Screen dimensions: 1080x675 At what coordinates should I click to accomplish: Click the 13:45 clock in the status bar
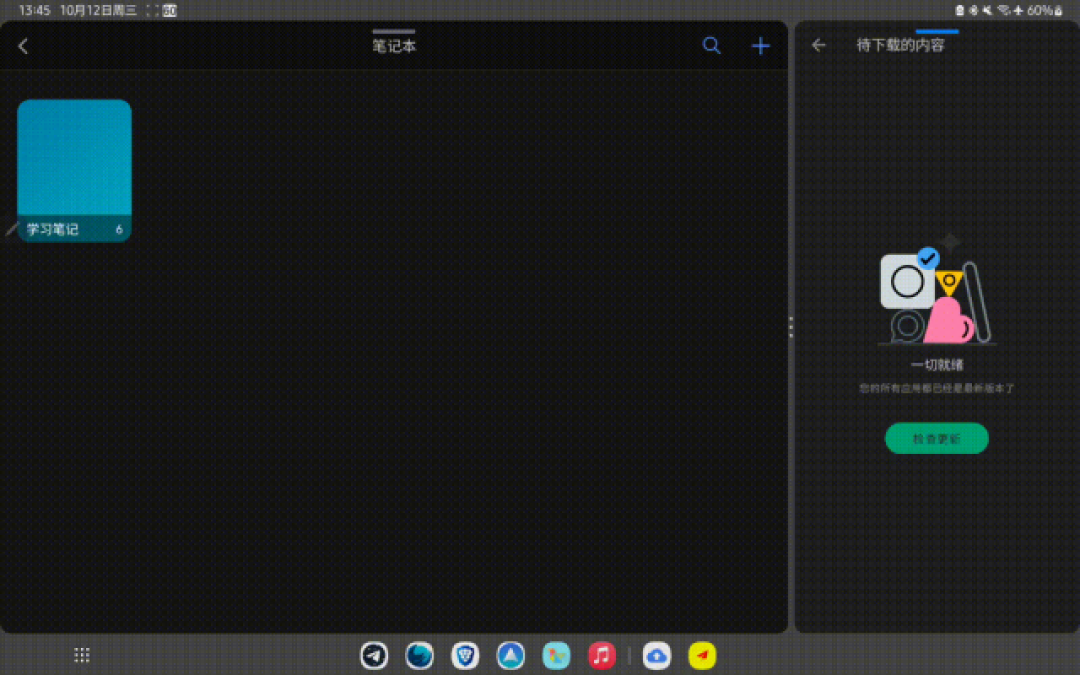click(34, 10)
